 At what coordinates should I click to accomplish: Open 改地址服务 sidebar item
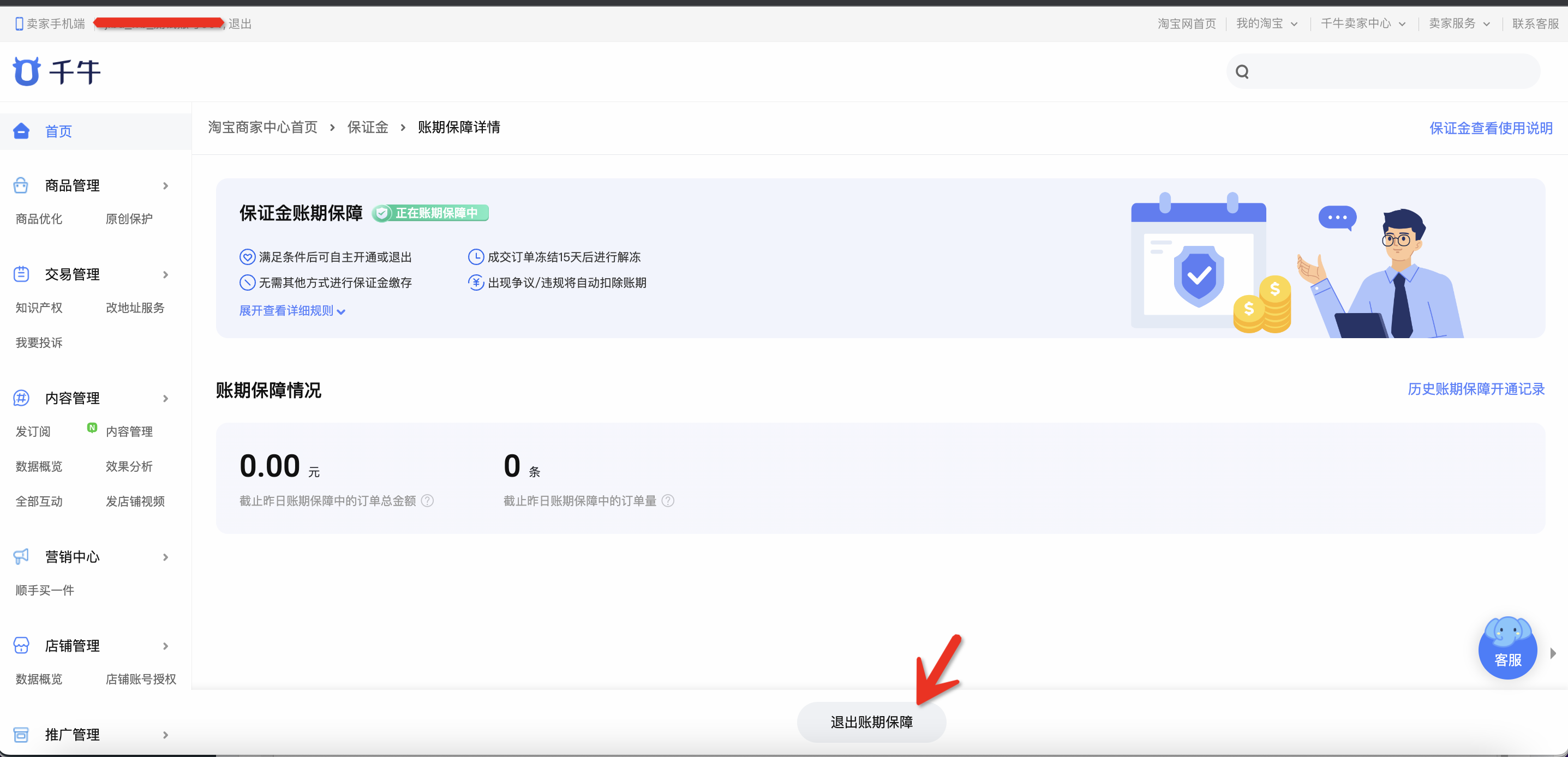tap(135, 307)
